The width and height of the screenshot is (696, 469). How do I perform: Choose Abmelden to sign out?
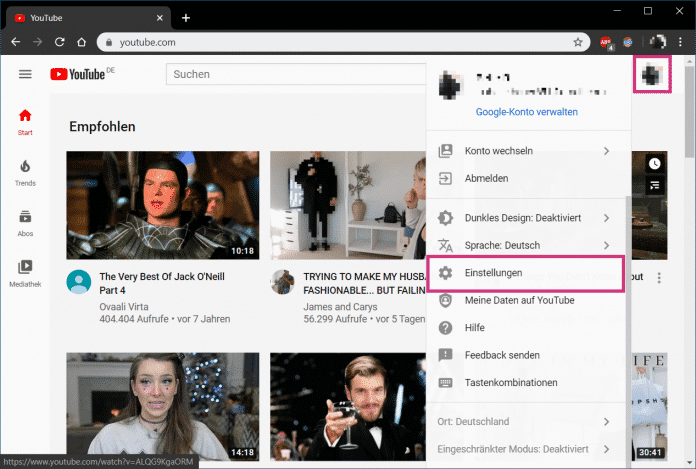(x=487, y=178)
